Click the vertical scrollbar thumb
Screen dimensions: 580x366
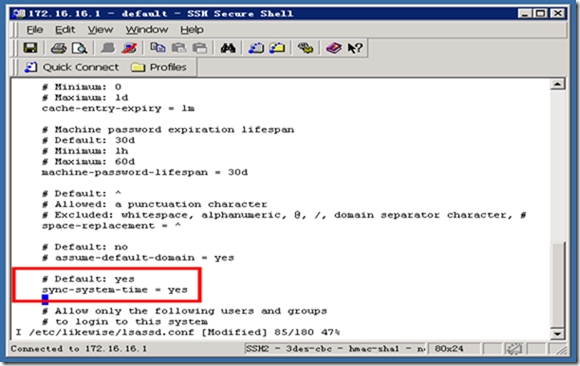click(557, 284)
